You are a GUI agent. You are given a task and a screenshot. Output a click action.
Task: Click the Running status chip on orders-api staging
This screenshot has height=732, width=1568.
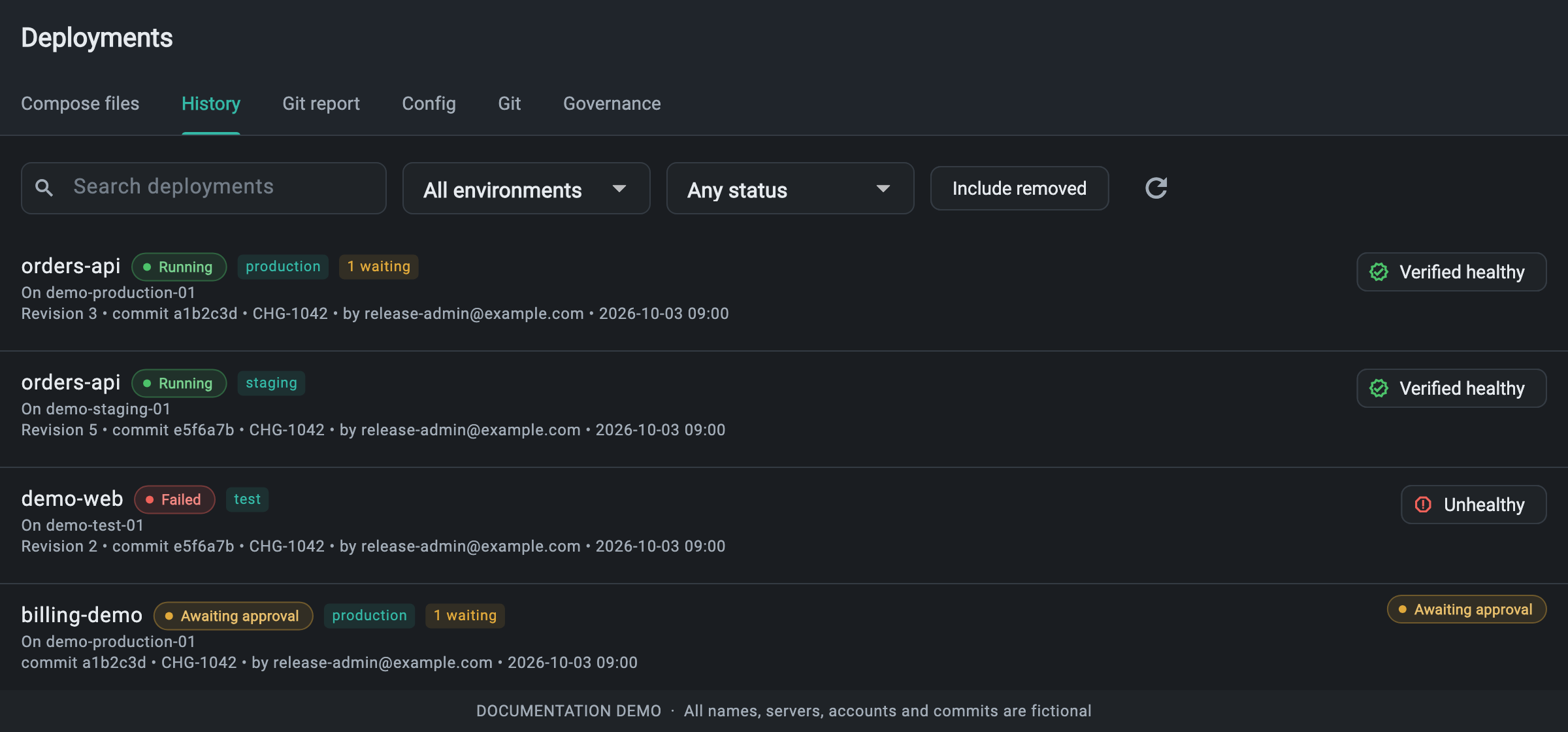coord(179,383)
